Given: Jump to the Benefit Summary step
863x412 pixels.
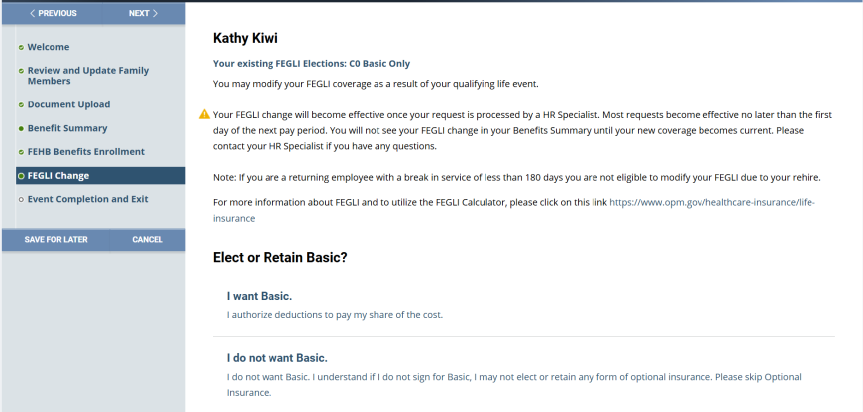Looking at the screenshot, I should (x=67, y=128).
